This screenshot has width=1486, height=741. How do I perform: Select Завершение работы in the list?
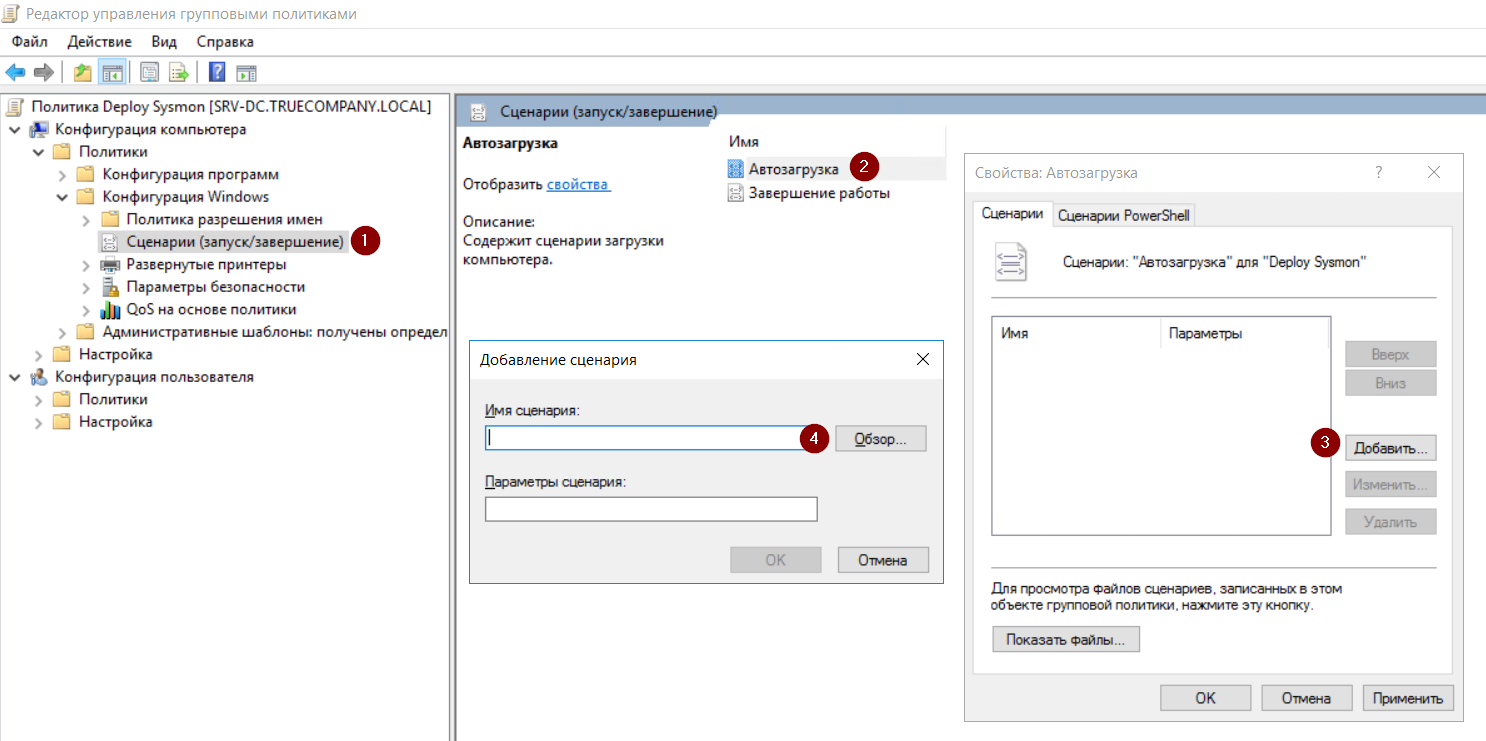[818, 193]
